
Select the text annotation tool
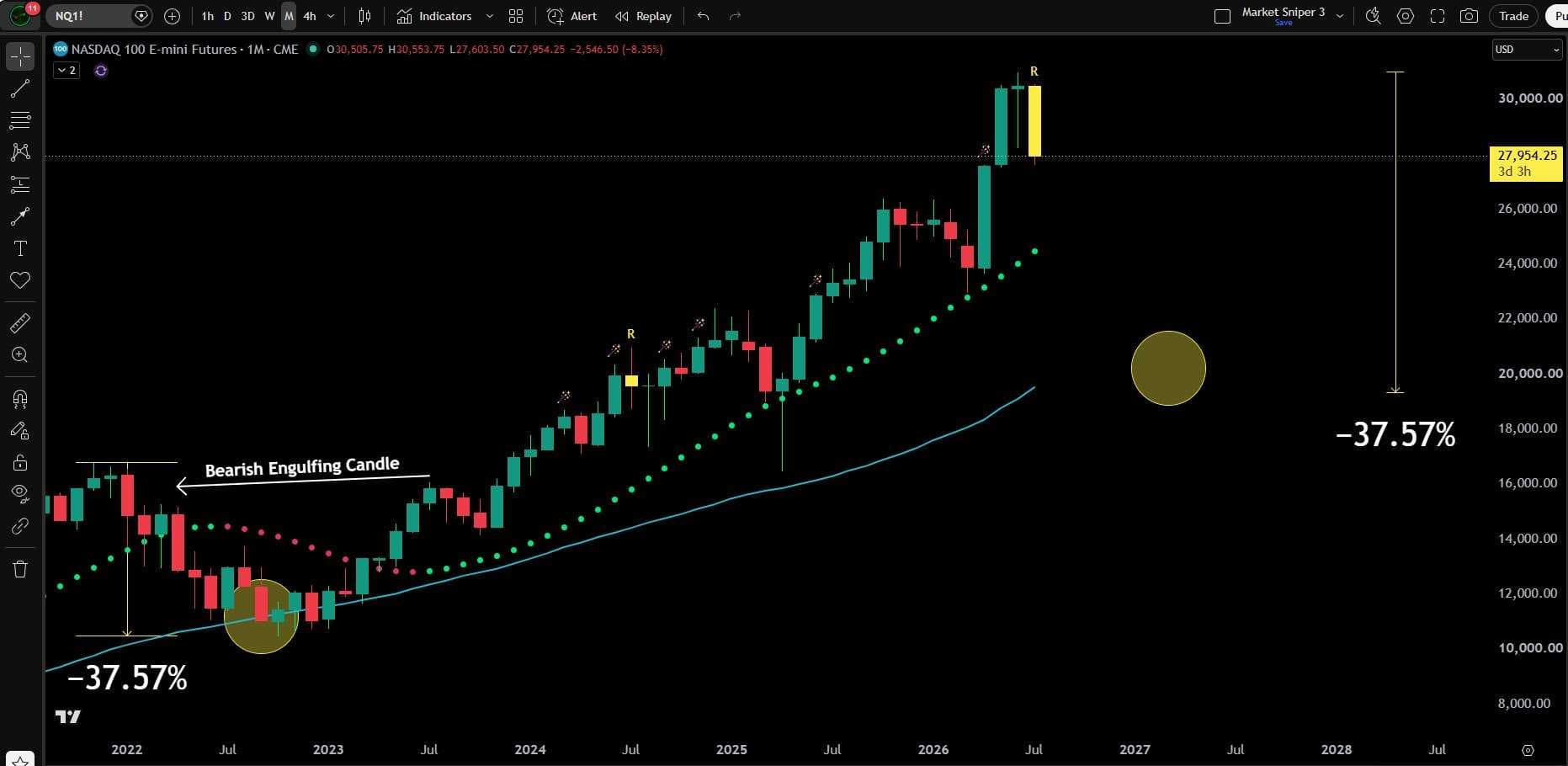[x=20, y=248]
